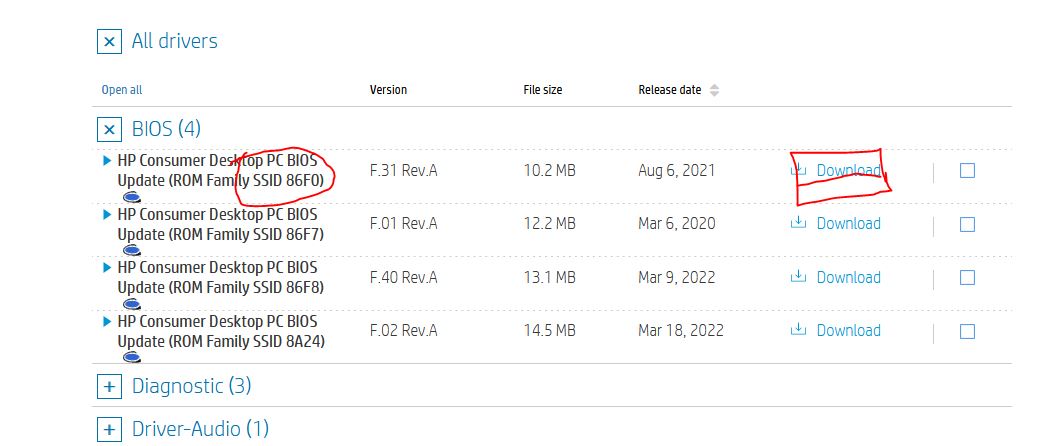Viewport: 1046px width, 446px height.
Task: Click blue disc icon under SSID 8A24 entry
Action: coord(131,357)
